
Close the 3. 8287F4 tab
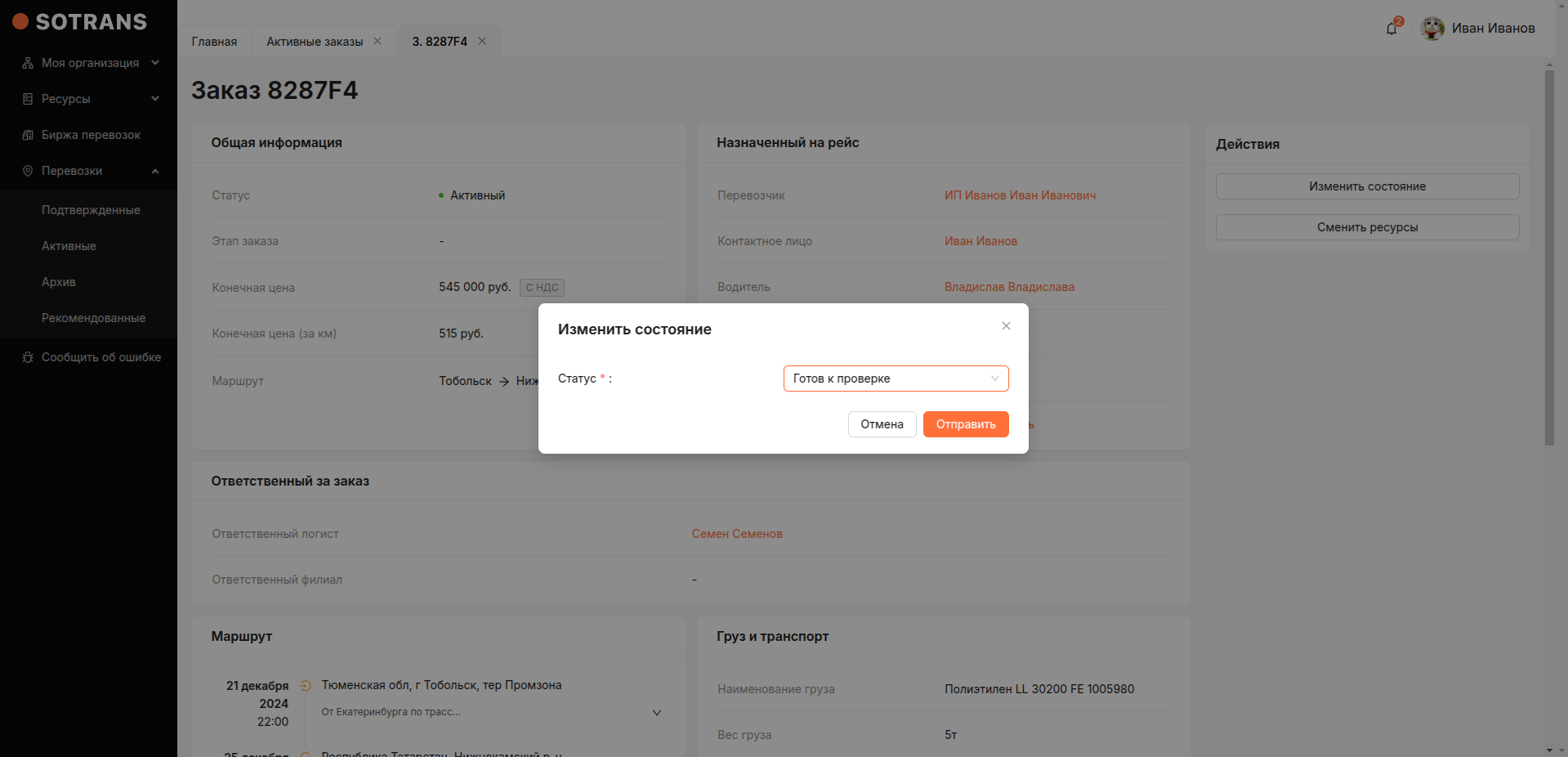(482, 42)
